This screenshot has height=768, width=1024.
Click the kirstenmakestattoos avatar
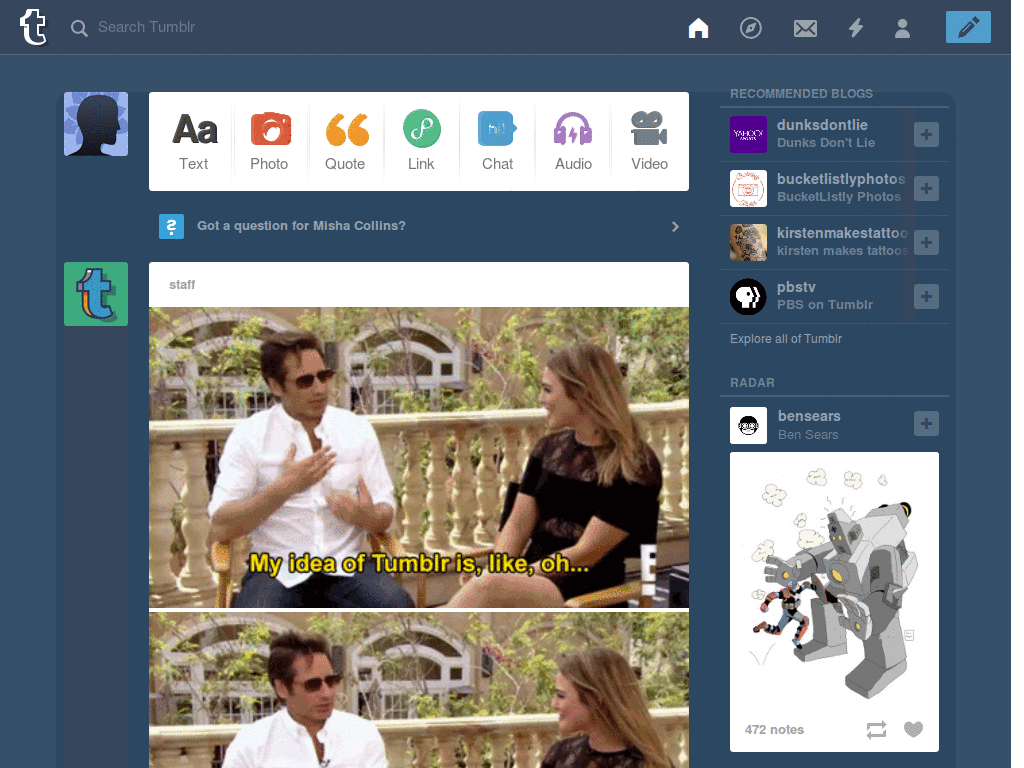click(748, 242)
